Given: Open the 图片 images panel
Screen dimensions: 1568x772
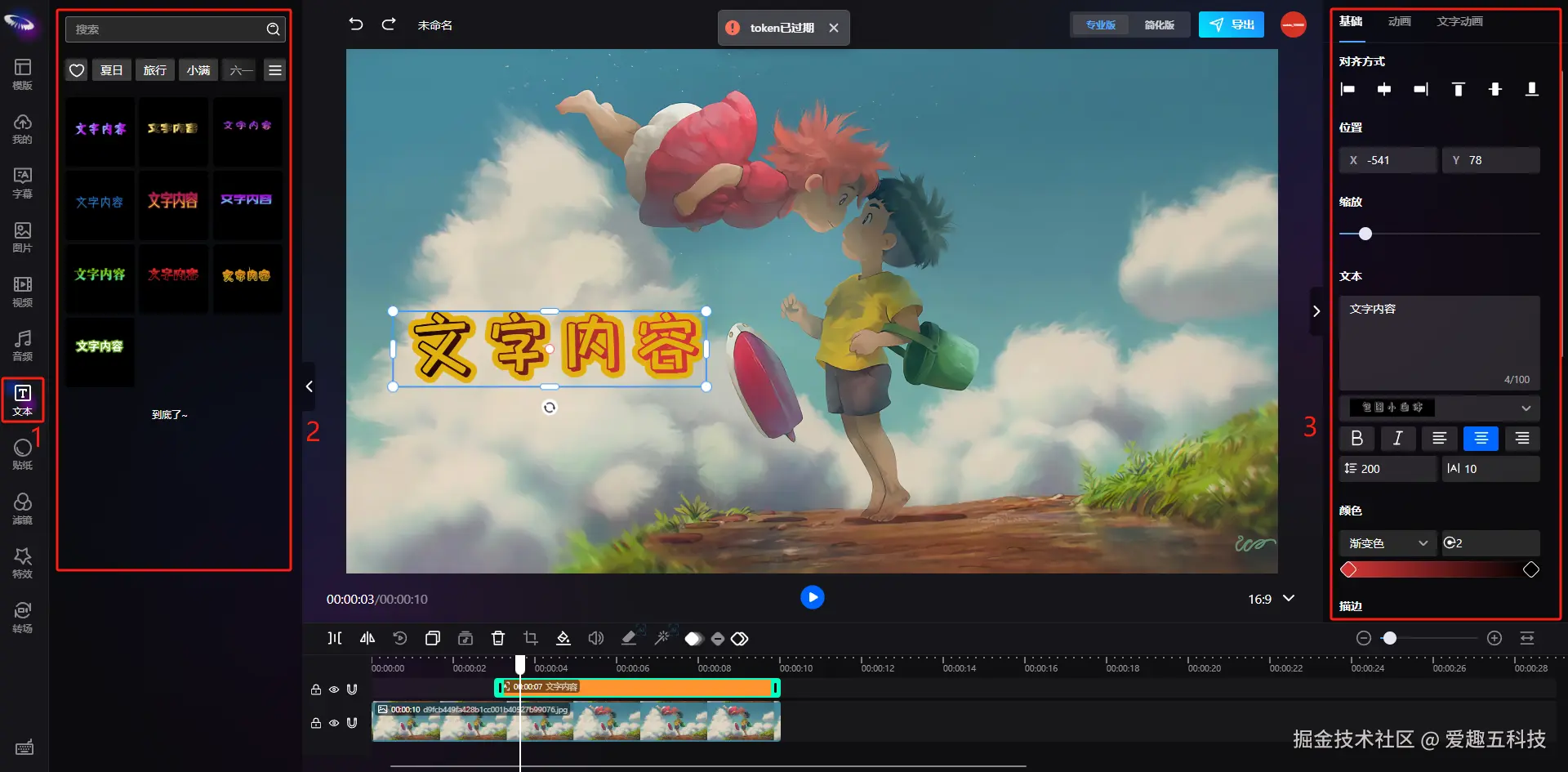Looking at the screenshot, I should [x=23, y=237].
